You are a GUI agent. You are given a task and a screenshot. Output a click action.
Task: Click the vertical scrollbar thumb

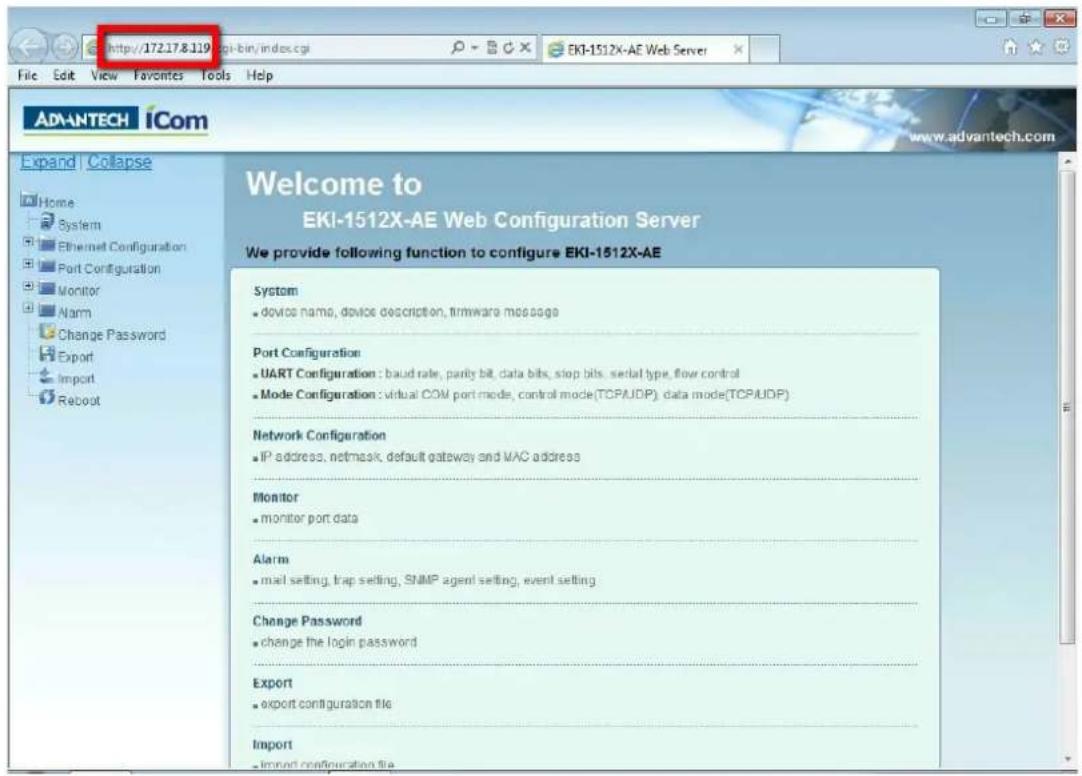point(1067,407)
